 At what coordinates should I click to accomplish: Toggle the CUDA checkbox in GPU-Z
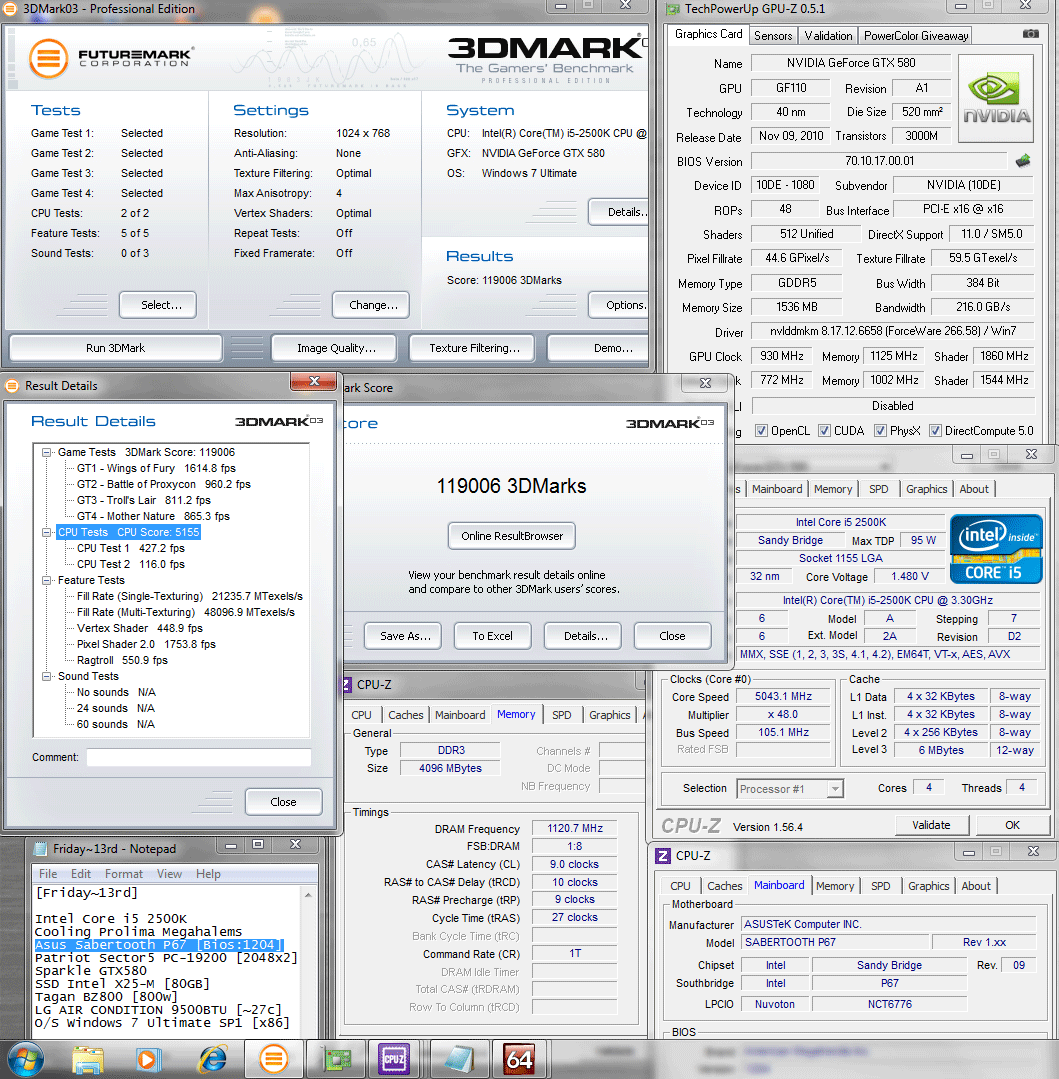[824, 431]
